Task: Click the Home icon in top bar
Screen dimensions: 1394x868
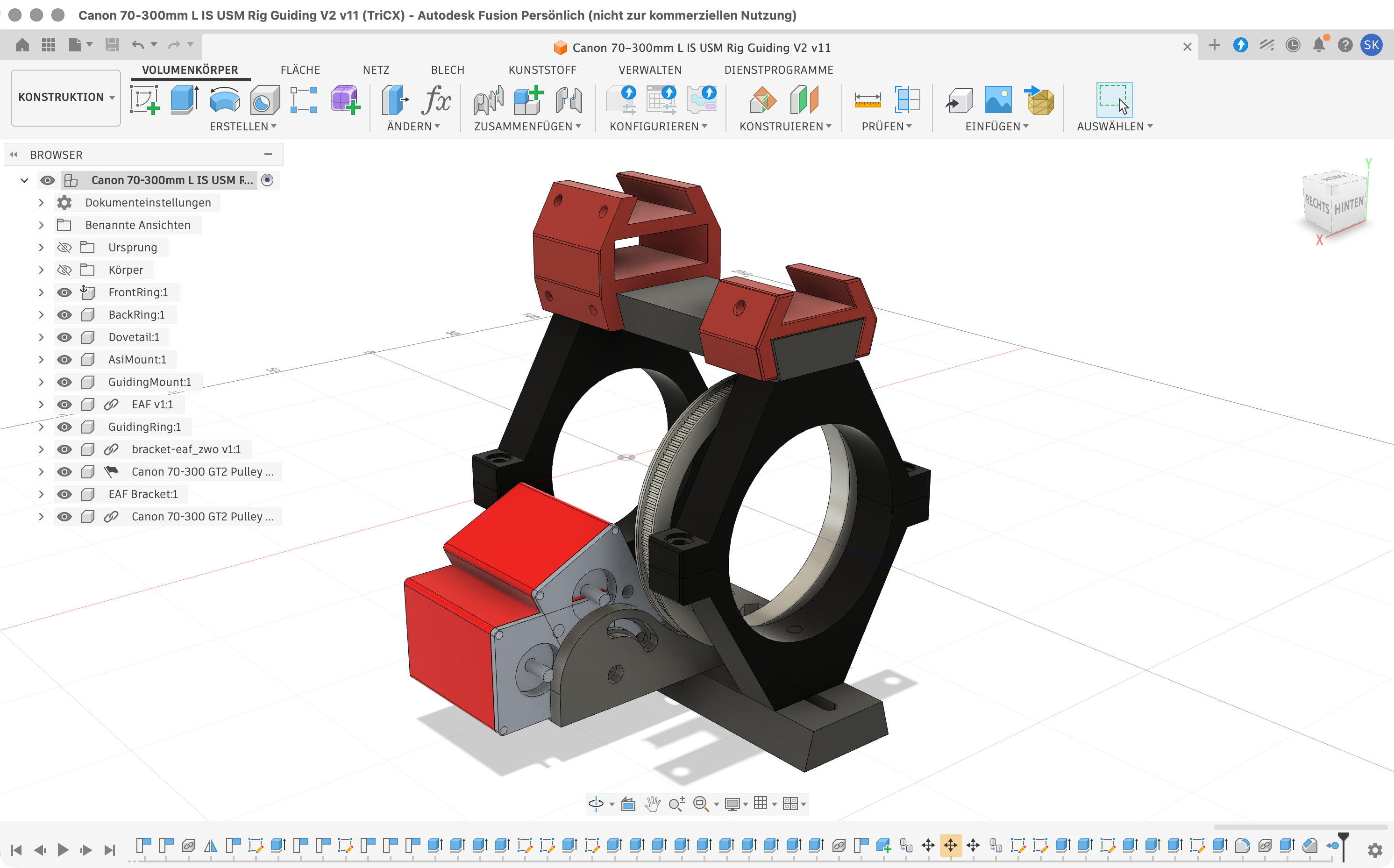Action: coord(22,45)
